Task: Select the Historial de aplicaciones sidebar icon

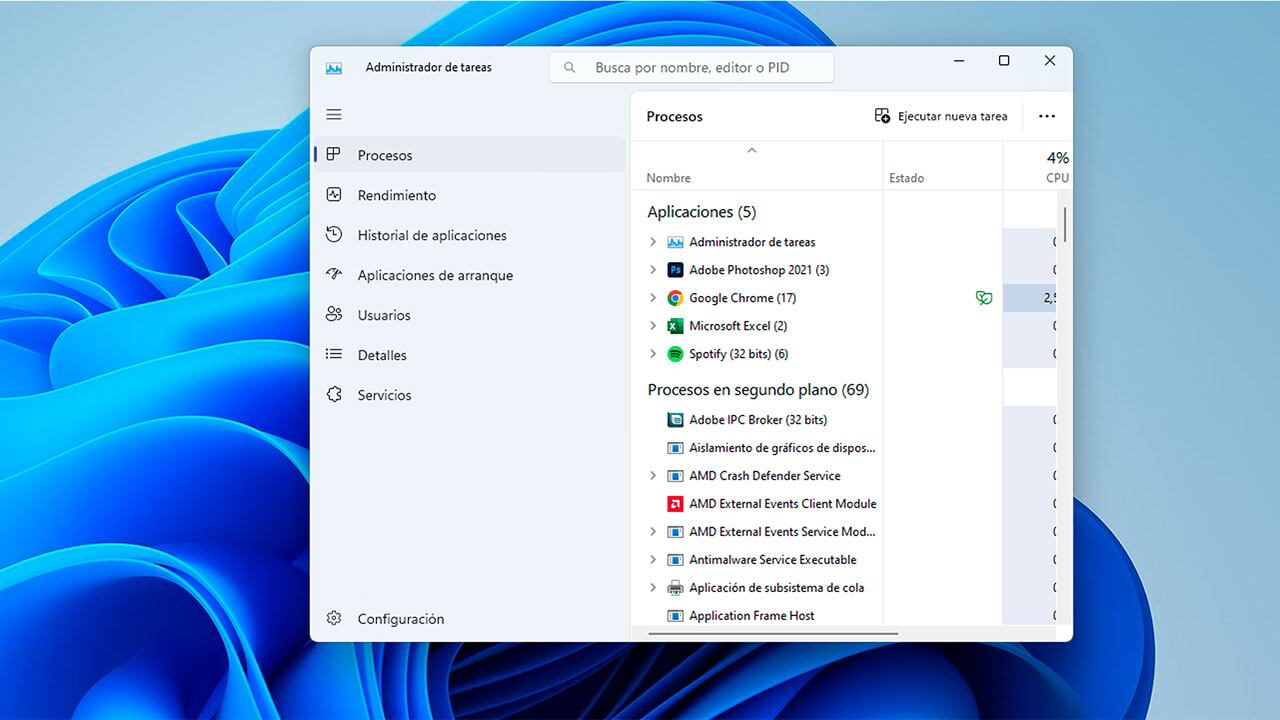Action: point(335,234)
